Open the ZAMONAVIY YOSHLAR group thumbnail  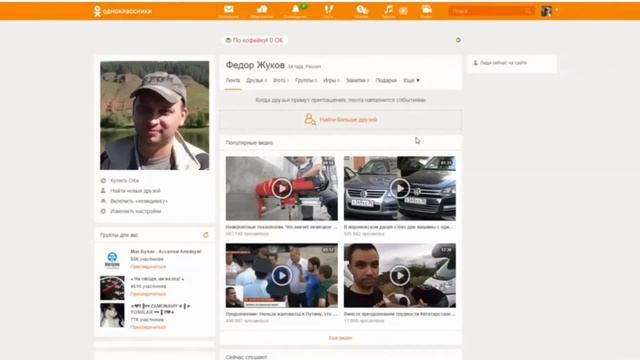pyautogui.click(x=112, y=315)
